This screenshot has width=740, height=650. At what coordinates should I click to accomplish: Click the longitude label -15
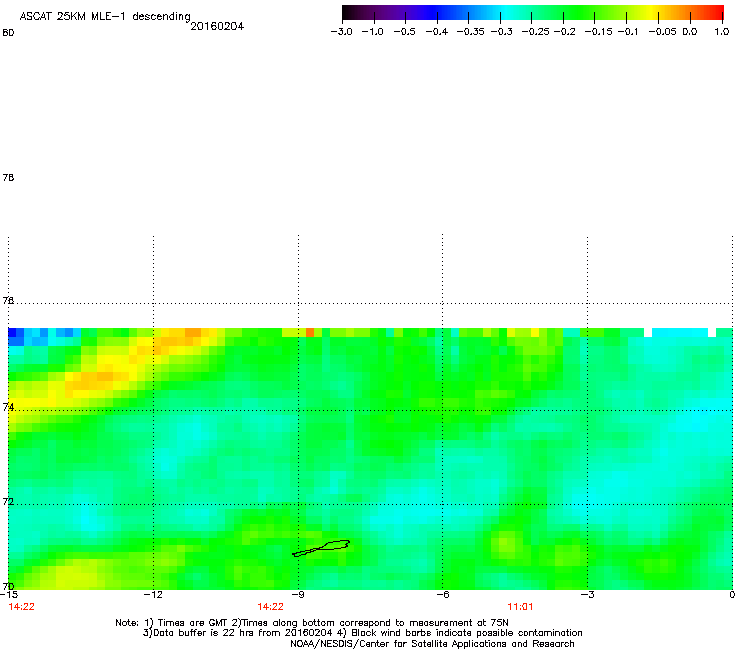tap(9, 595)
